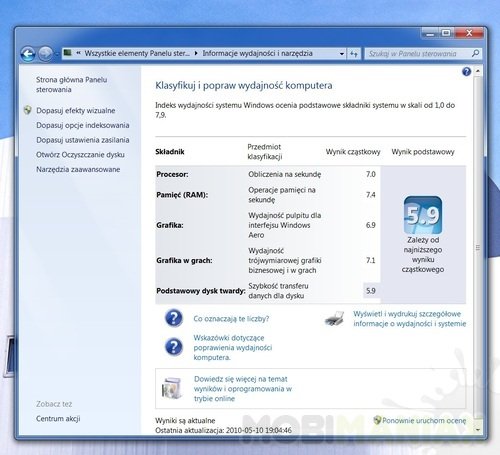Image resolution: width=500 pixels, height=455 pixels.
Task: Click Ponownie uruchom ocenę
Action: (424, 420)
